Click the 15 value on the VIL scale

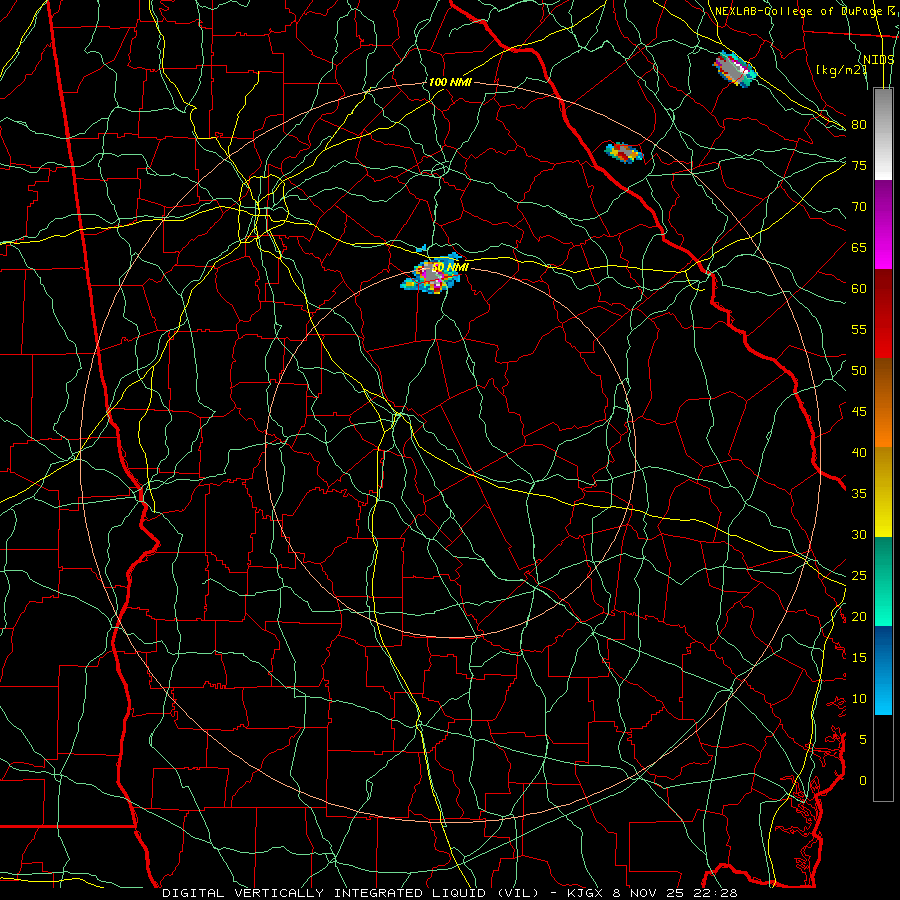[859, 657]
